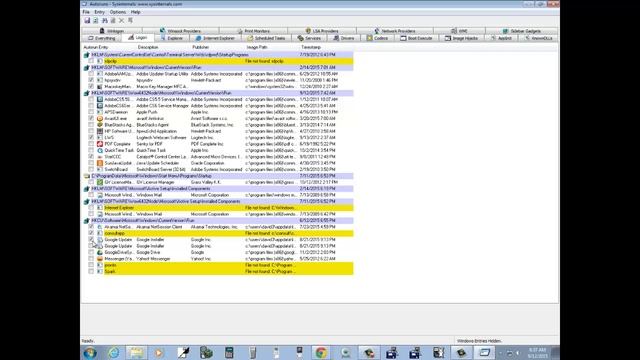The image size is (640, 360).
Task: Open Windows Start button on taskbar
Action: [x=90, y=353]
